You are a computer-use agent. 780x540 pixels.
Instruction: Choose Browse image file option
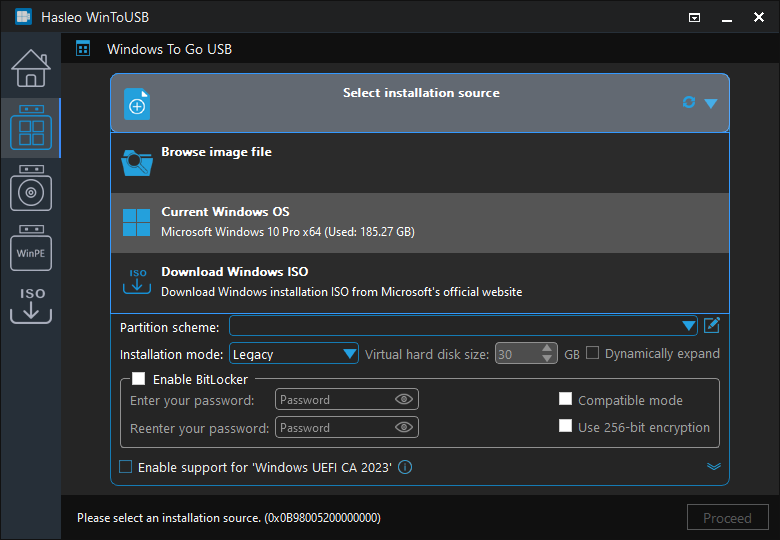420,163
